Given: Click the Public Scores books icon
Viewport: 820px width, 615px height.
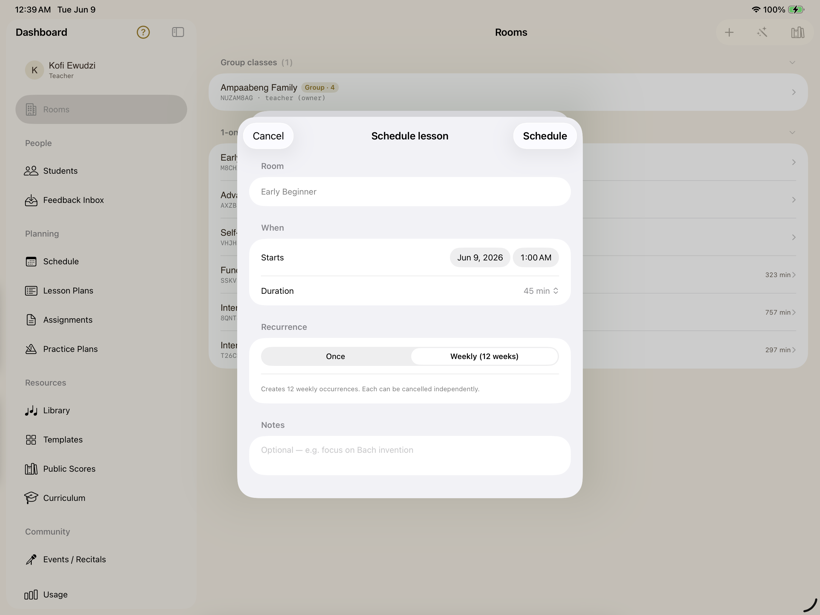Looking at the screenshot, I should [x=31, y=469].
